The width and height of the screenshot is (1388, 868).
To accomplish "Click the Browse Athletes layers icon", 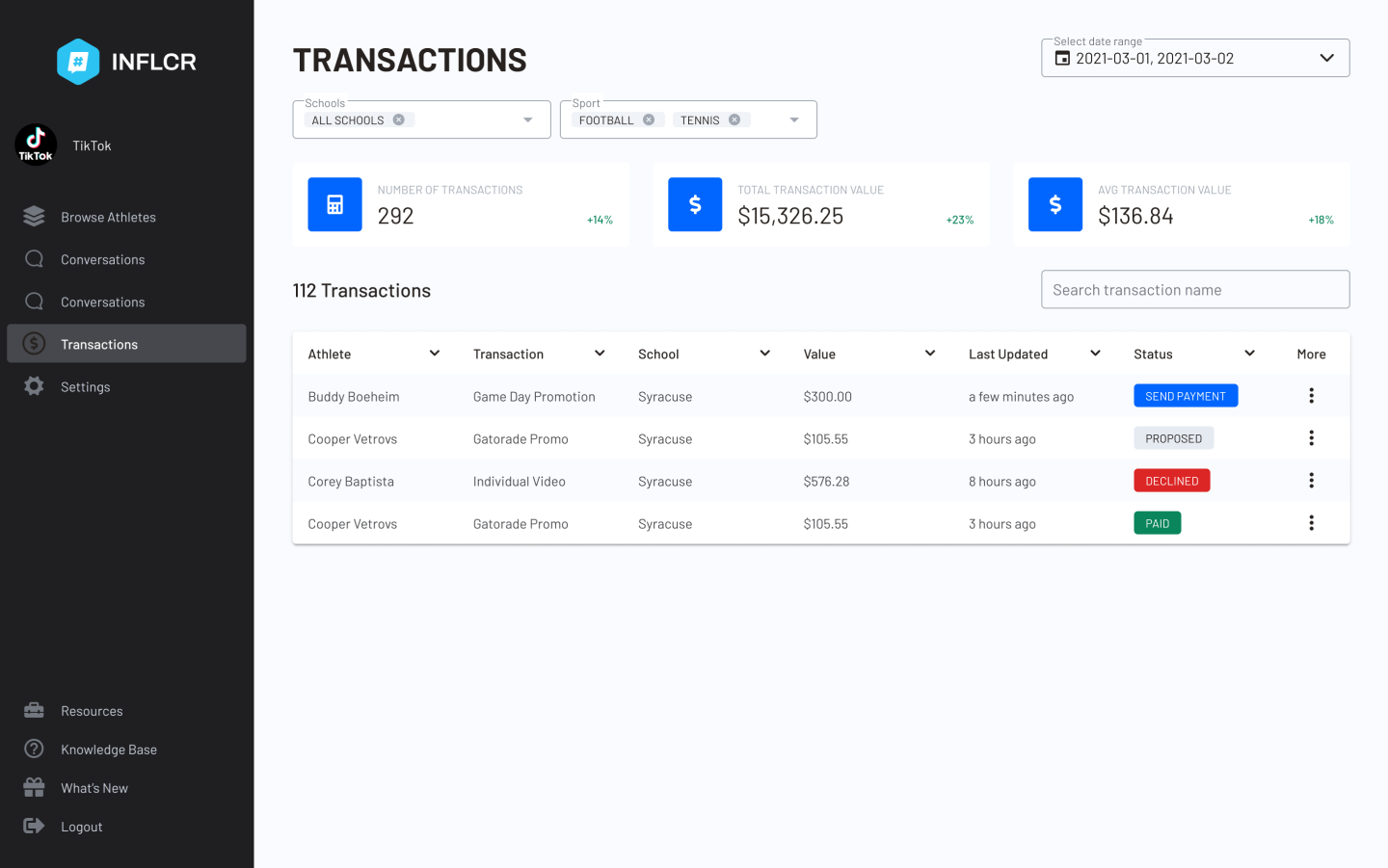I will tap(34, 217).
